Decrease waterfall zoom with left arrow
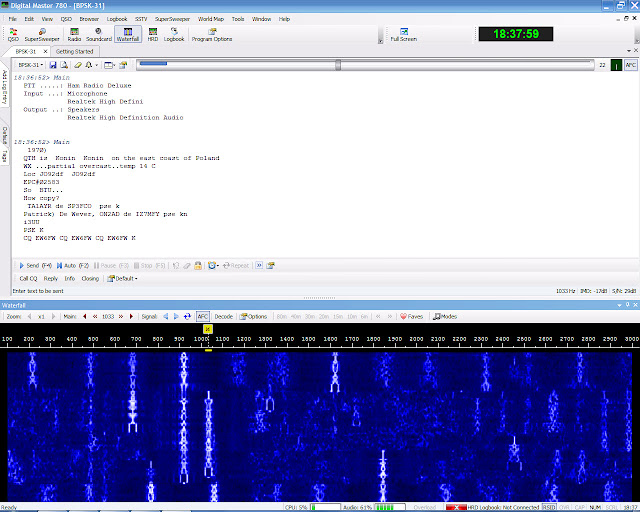Viewport: 640px width, 512px height. tap(29, 316)
